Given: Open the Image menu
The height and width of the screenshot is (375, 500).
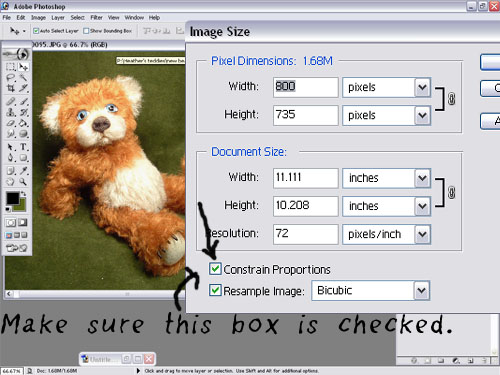Looking at the screenshot, I should click(x=38, y=17).
